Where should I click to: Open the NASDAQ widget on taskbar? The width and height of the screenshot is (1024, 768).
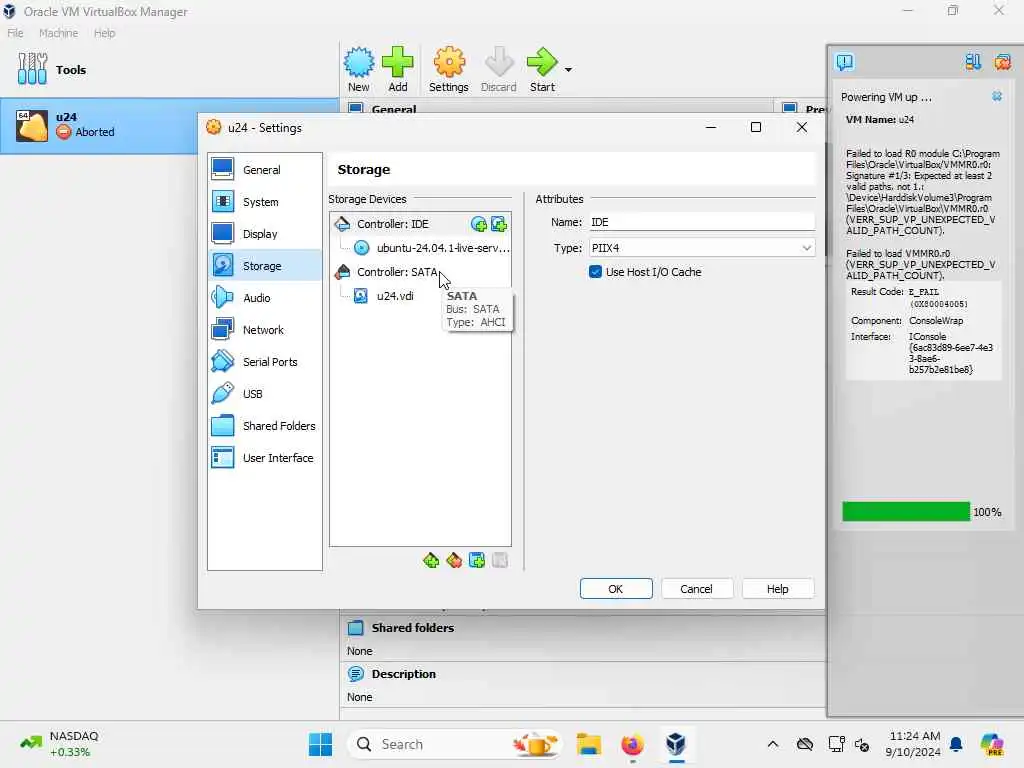[60, 744]
